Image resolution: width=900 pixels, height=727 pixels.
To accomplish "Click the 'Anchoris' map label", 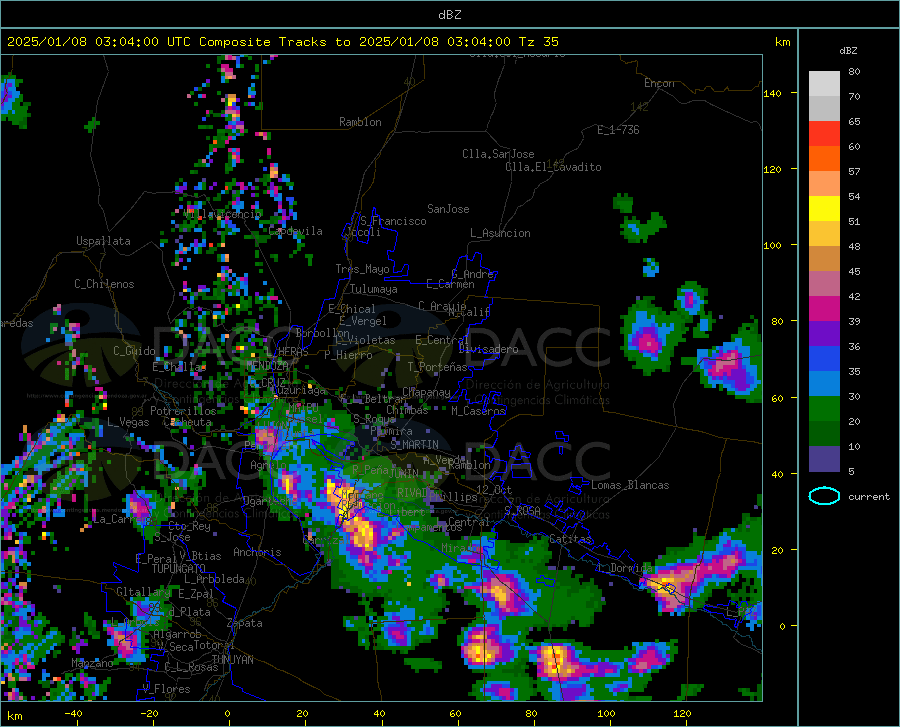I will pos(257,552).
